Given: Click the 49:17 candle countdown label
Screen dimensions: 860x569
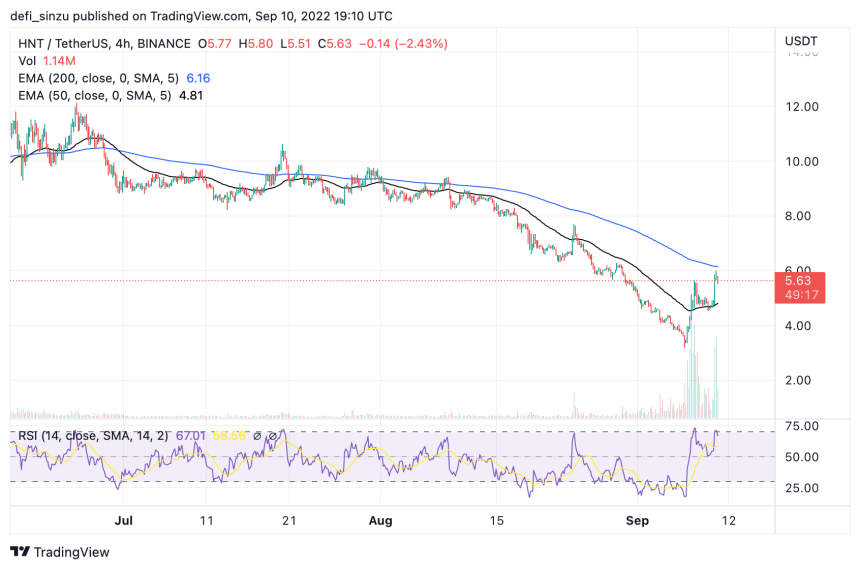Looking at the screenshot, I should tap(802, 295).
